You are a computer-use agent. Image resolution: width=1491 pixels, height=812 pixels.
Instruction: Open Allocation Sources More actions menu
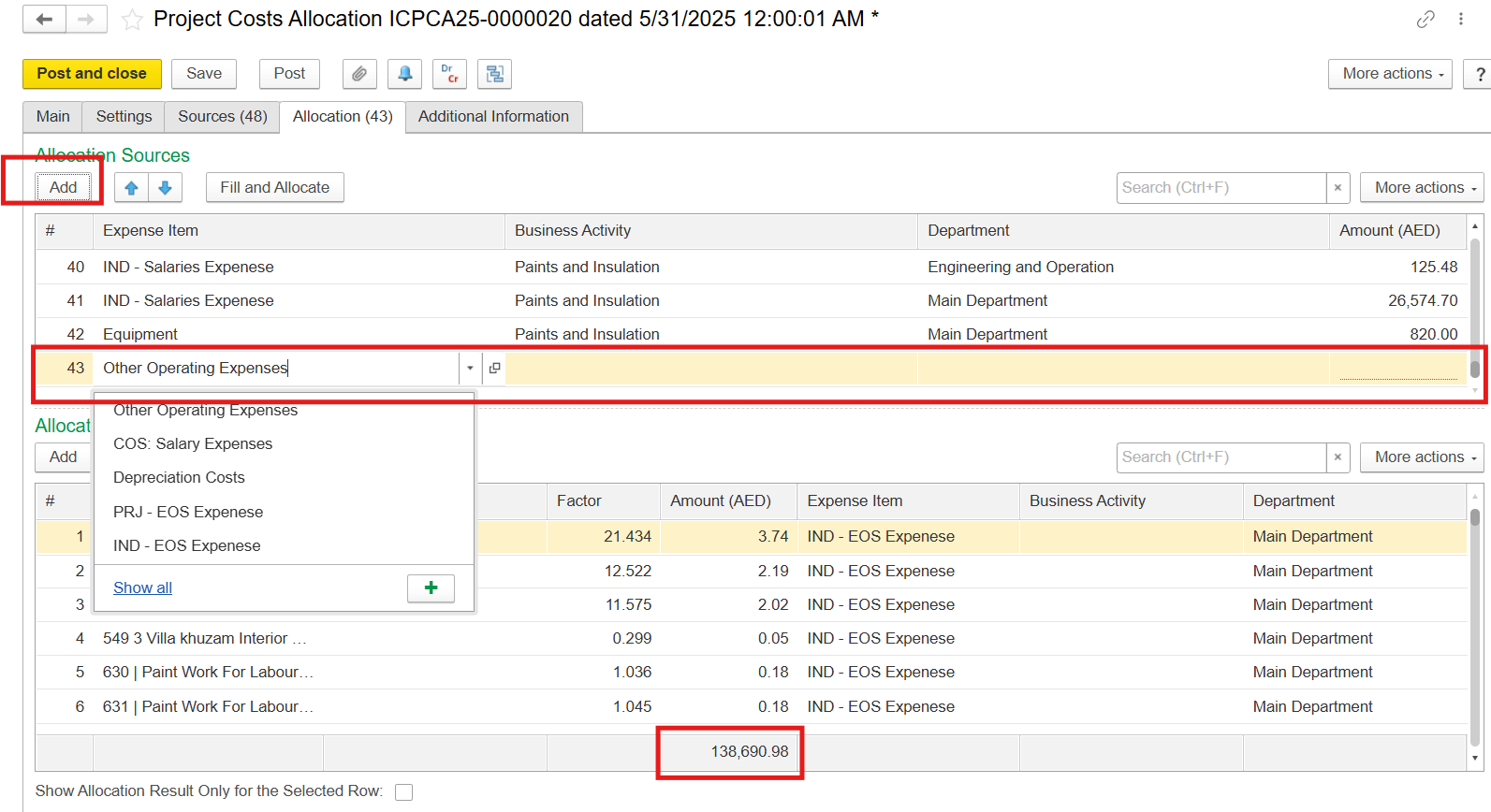pos(1421,188)
